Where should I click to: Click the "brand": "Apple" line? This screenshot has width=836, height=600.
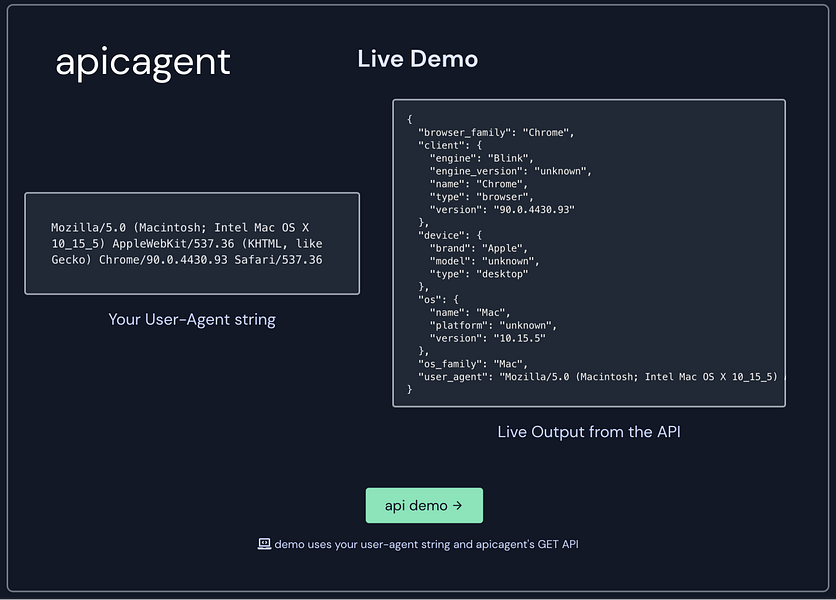tap(479, 248)
